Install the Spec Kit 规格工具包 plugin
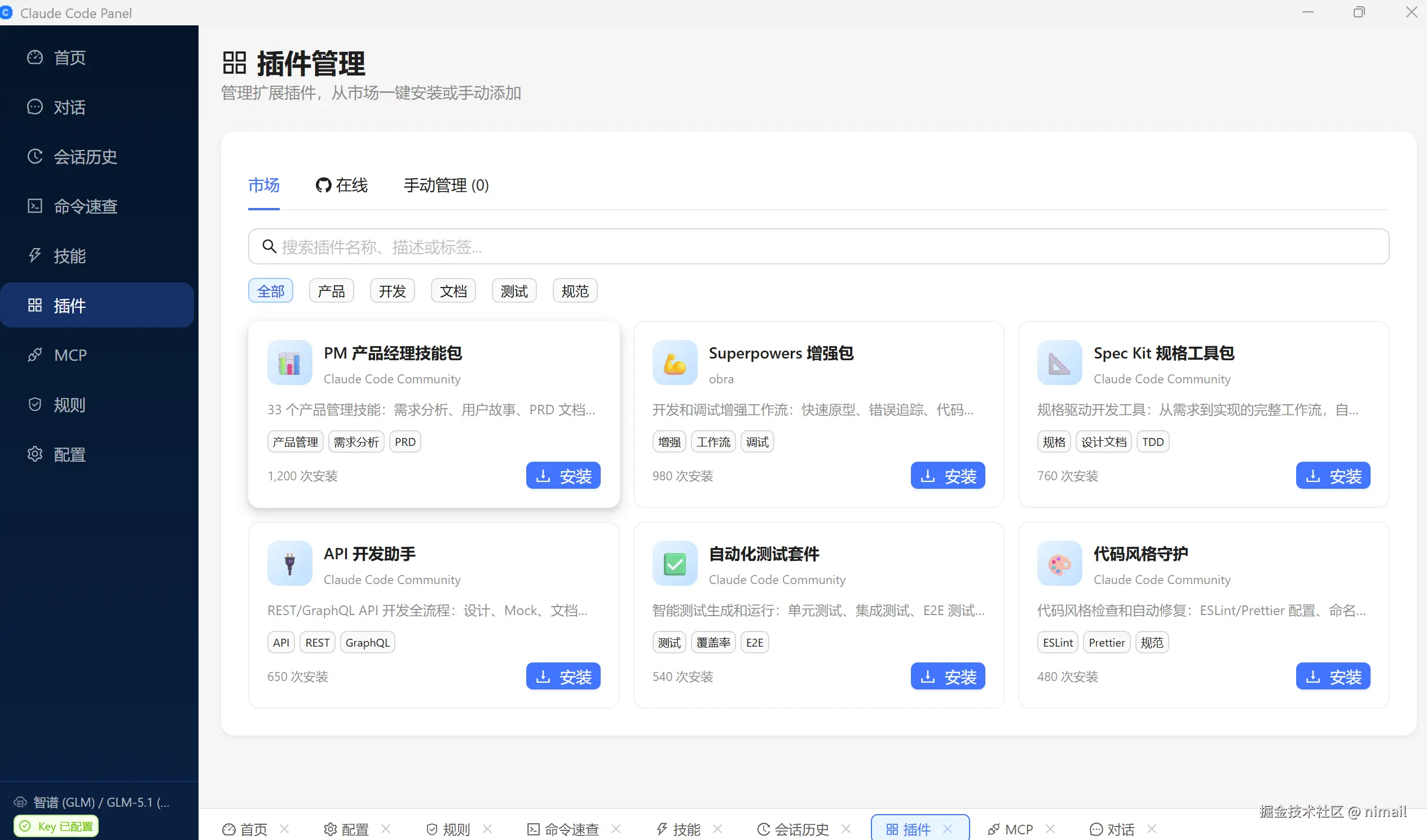Image resolution: width=1427 pixels, height=840 pixels. click(x=1332, y=475)
